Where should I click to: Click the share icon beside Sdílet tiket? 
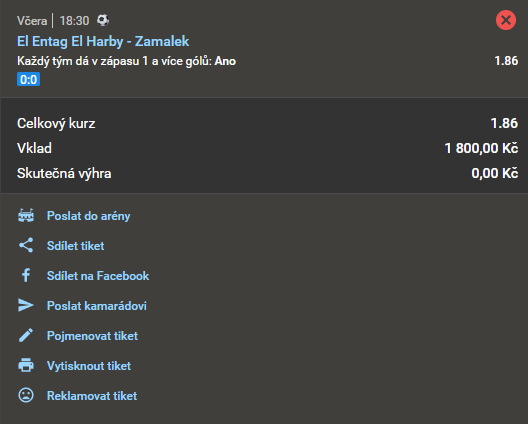[x=26, y=246]
